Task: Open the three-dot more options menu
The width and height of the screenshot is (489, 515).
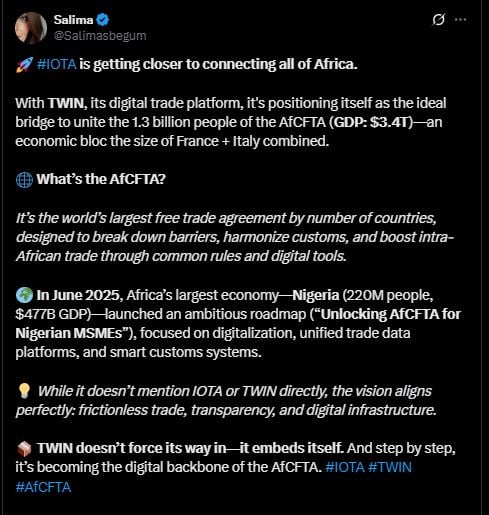Action: click(461, 19)
